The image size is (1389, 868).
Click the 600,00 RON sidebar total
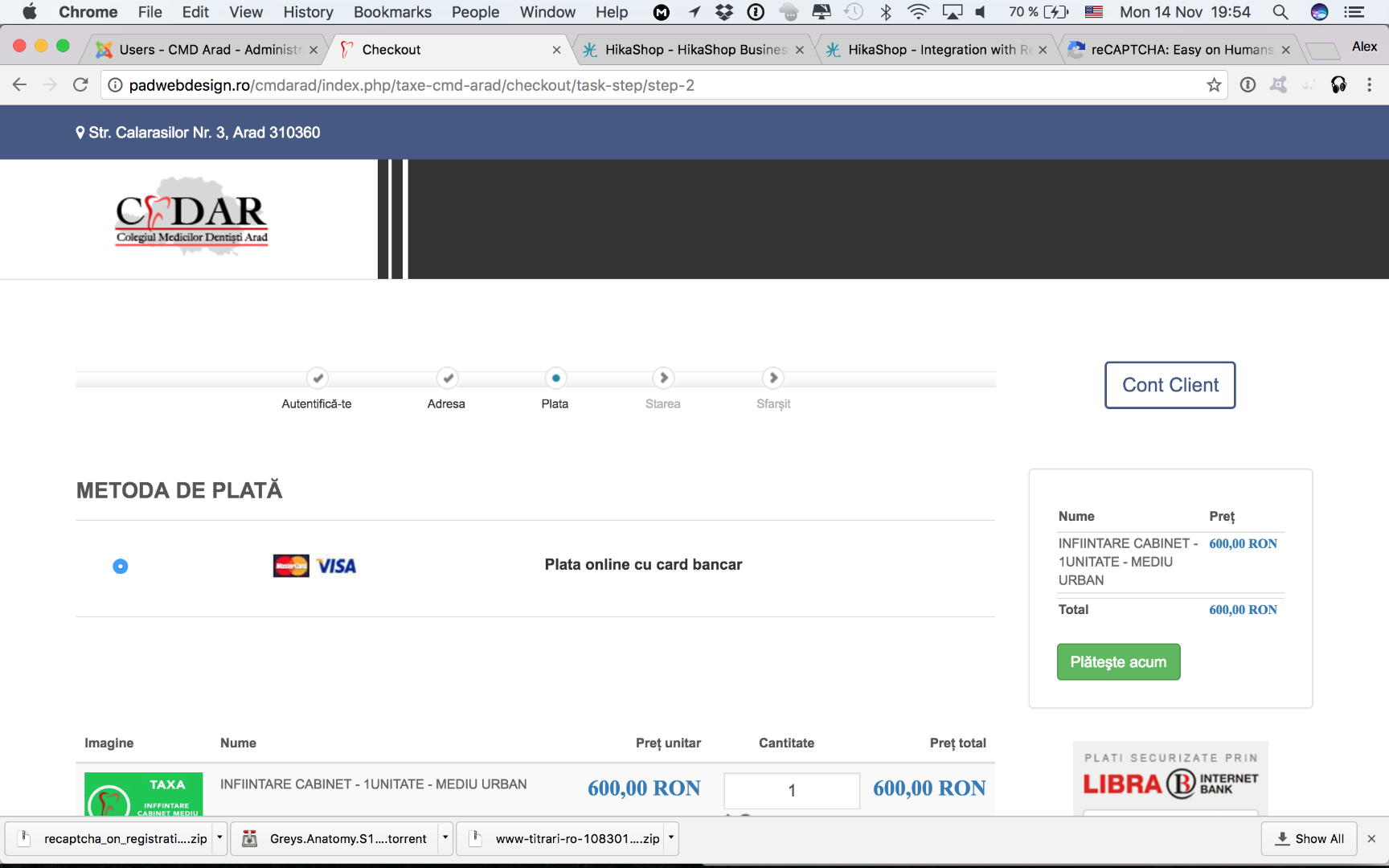click(x=1243, y=610)
